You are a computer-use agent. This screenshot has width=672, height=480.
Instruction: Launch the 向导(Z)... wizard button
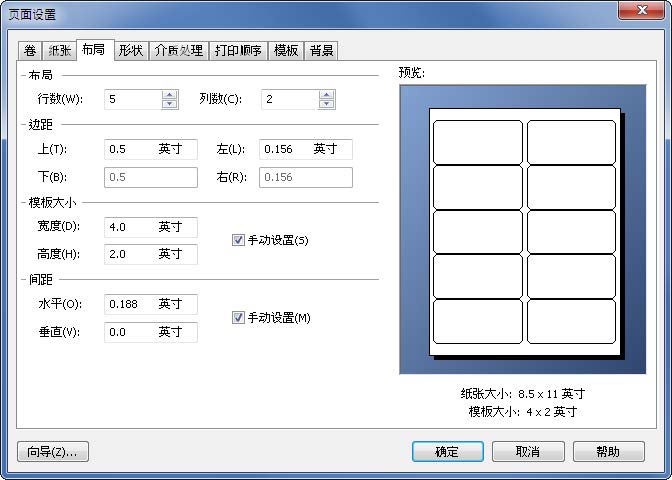[x=53, y=452]
